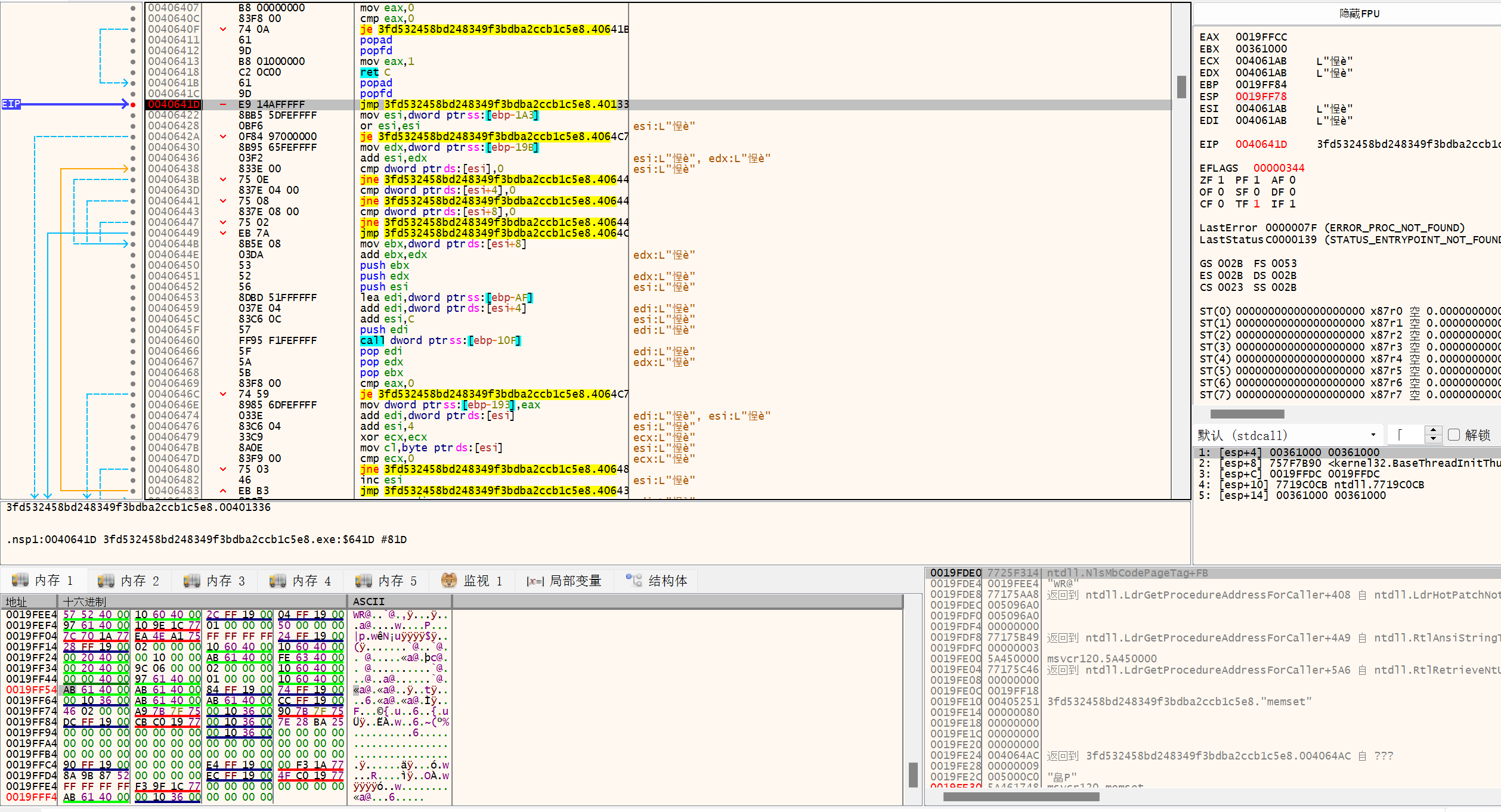
Task: Toggle breakpoint bullet at address 00406438
Action: tap(133, 169)
